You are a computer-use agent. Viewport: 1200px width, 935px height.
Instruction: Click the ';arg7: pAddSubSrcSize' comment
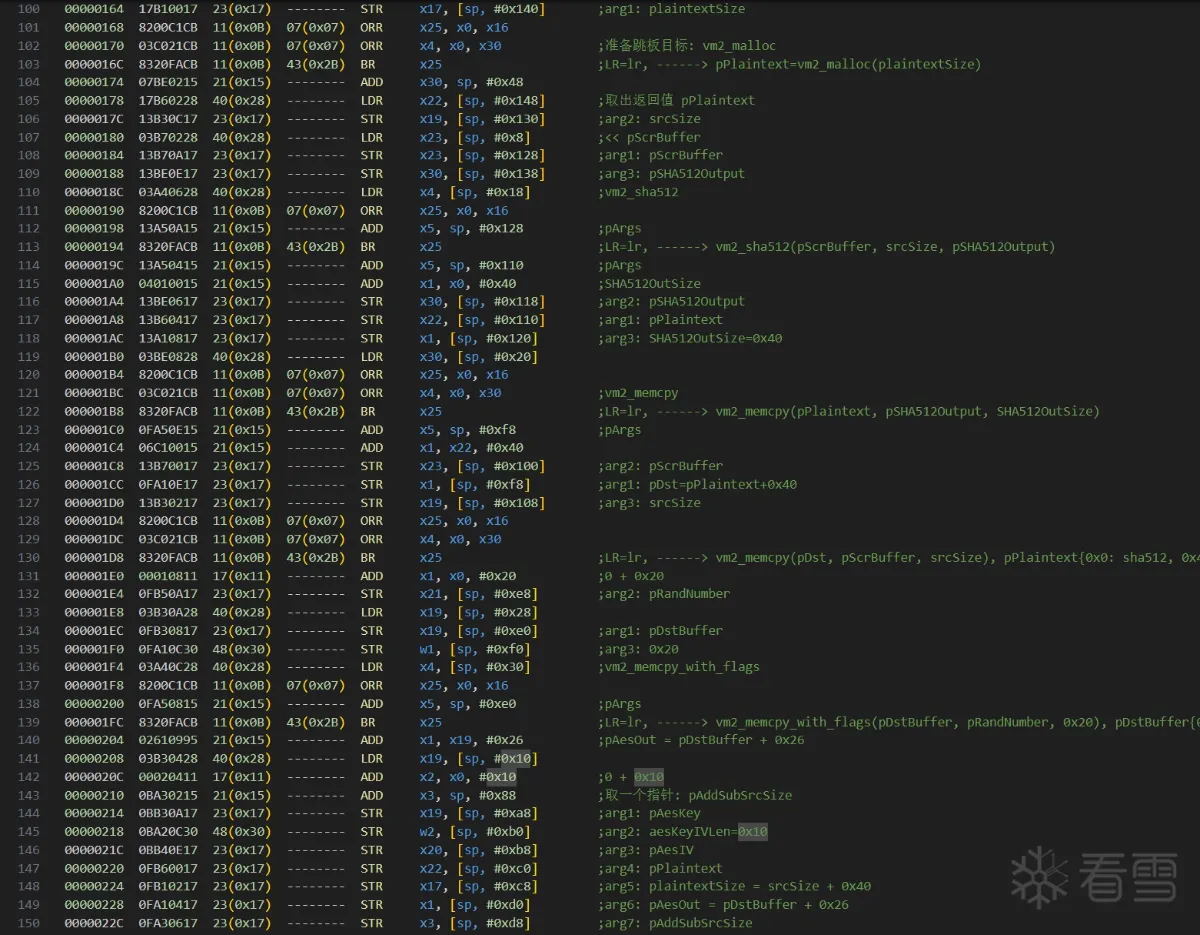(x=675, y=923)
